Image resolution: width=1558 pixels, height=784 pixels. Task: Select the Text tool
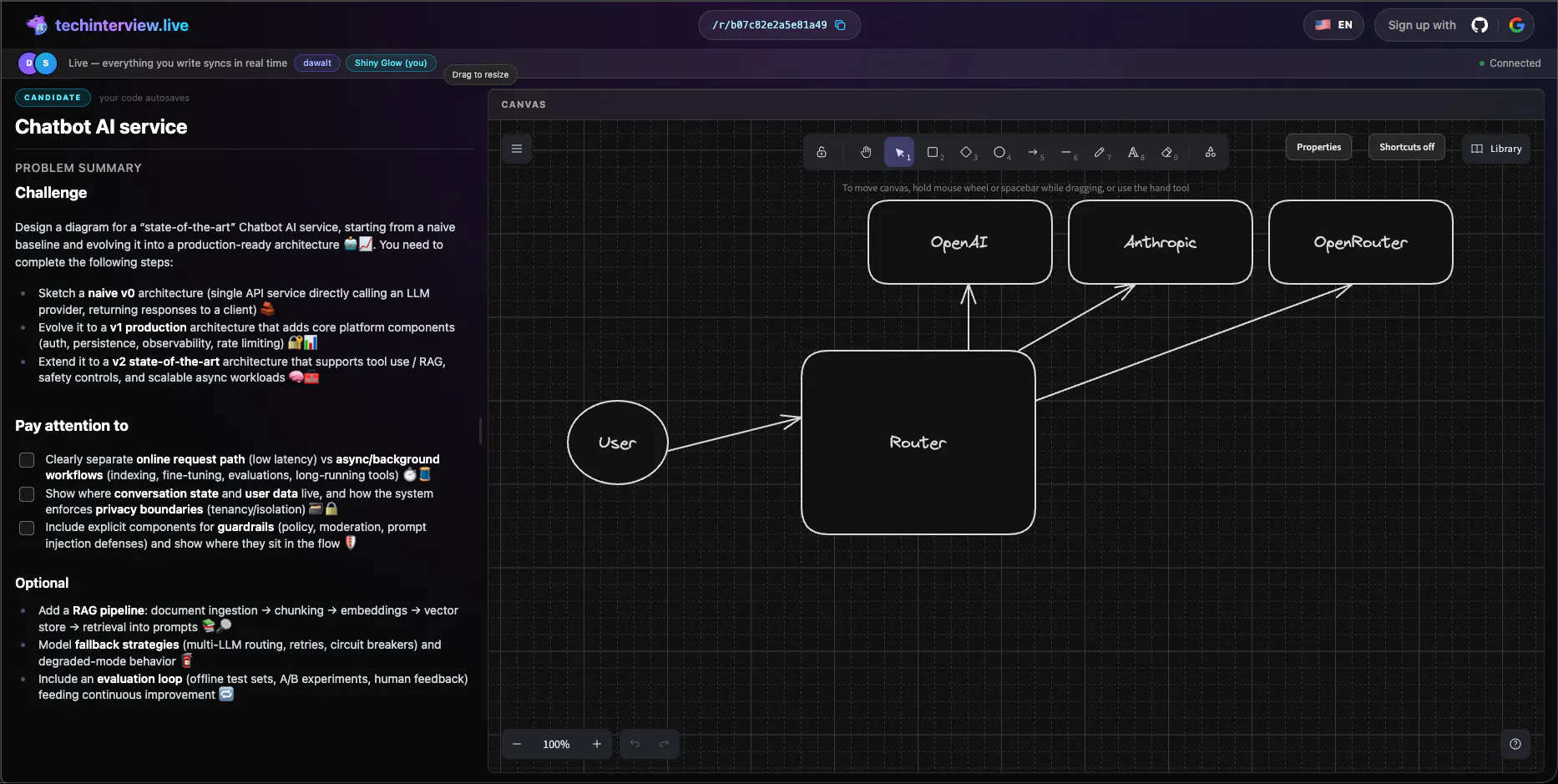[x=1133, y=152]
